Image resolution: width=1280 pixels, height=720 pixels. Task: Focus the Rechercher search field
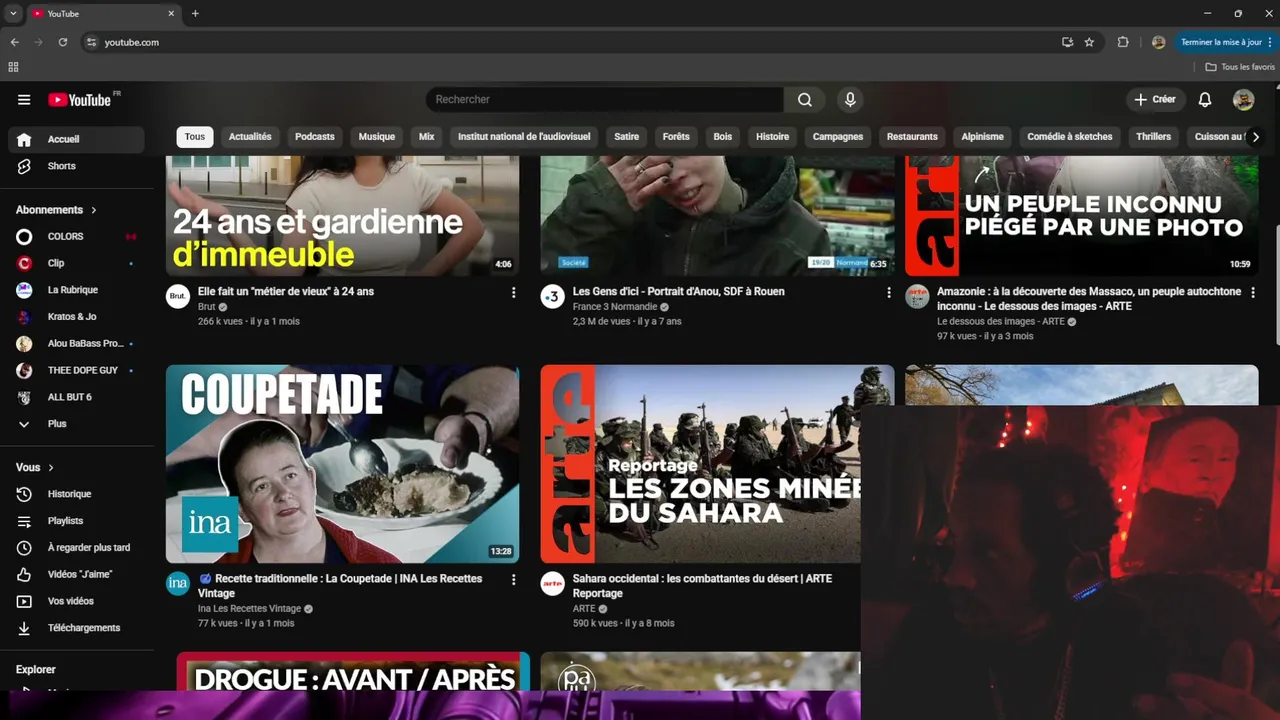(605, 100)
